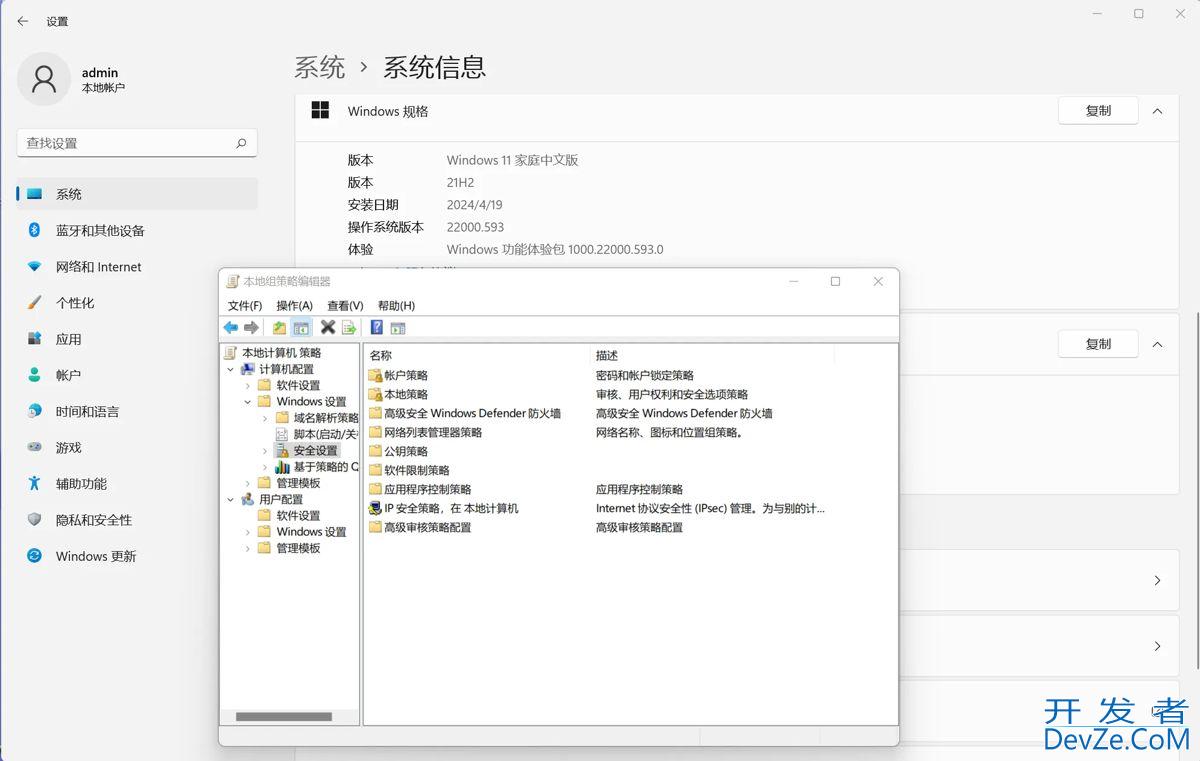Select 高级安全 Windows Defender 防火墙 policy item

(x=470, y=413)
